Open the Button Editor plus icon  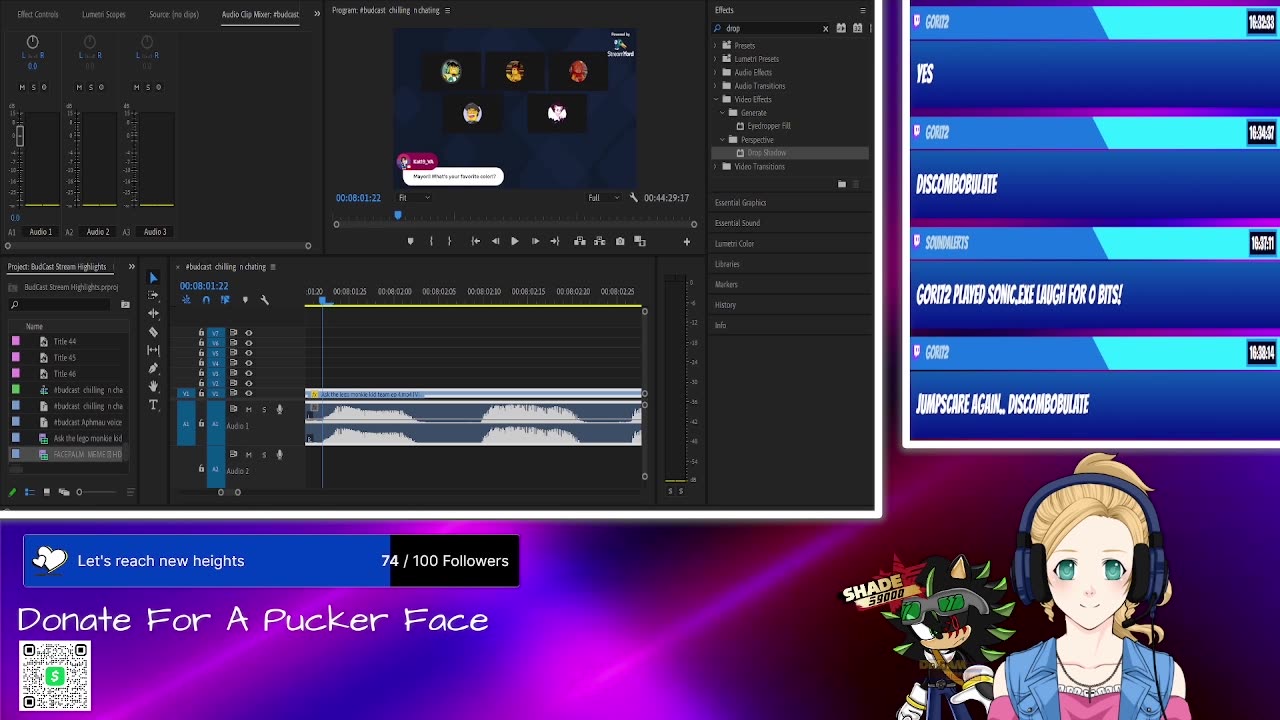point(687,241)
